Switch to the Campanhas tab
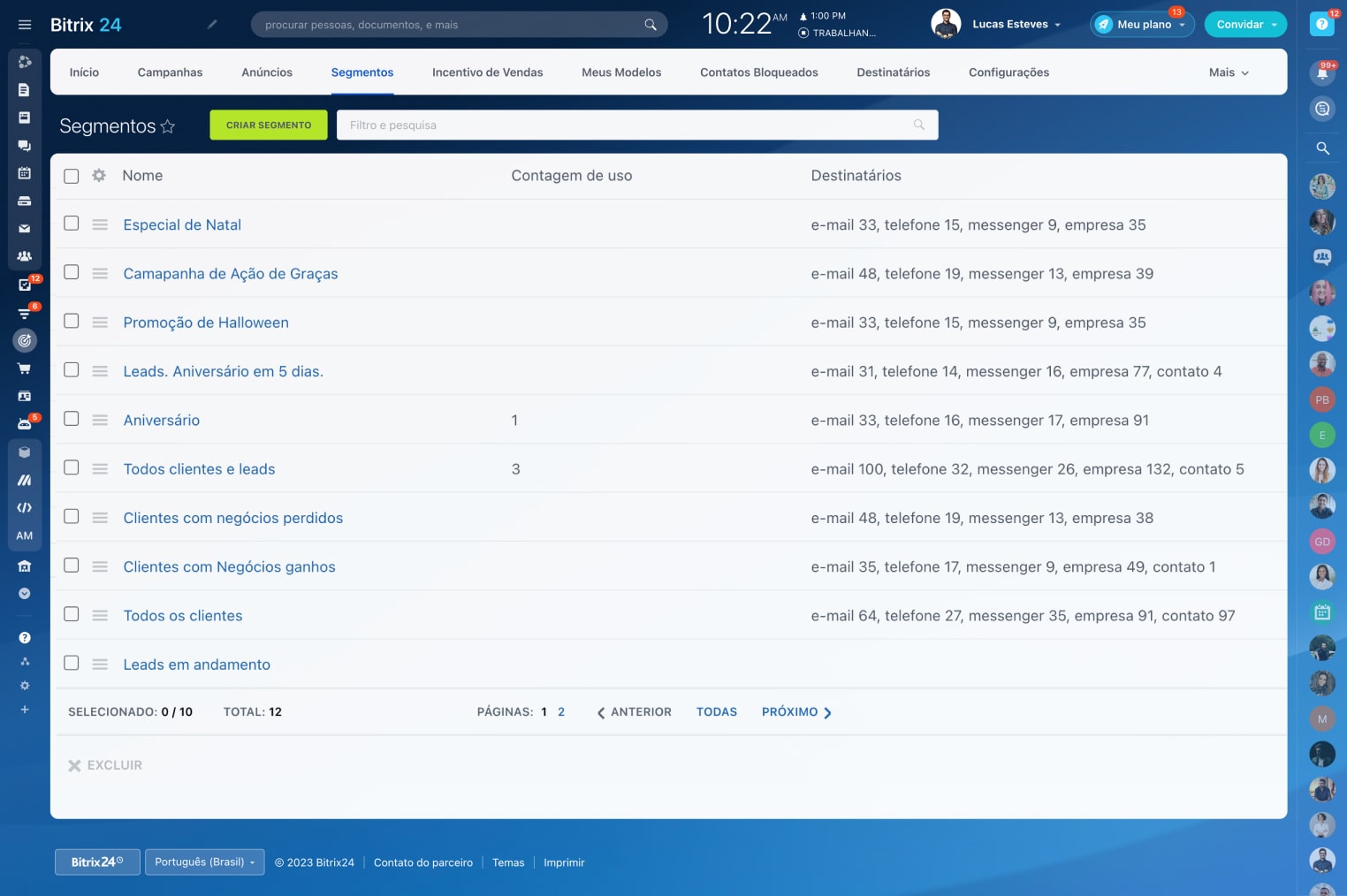 pos(170,72)
